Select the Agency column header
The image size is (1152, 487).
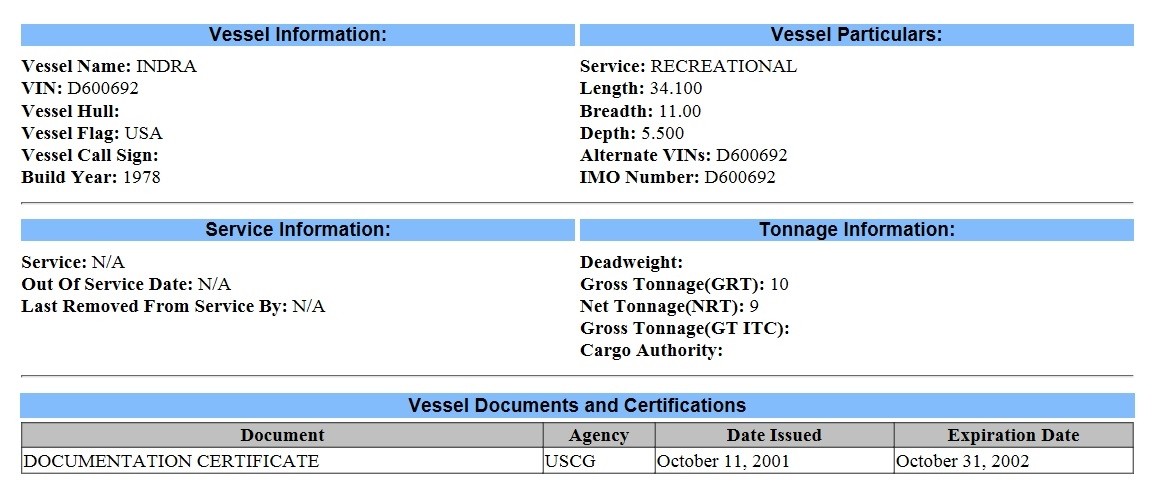click(x=598, y=435)
